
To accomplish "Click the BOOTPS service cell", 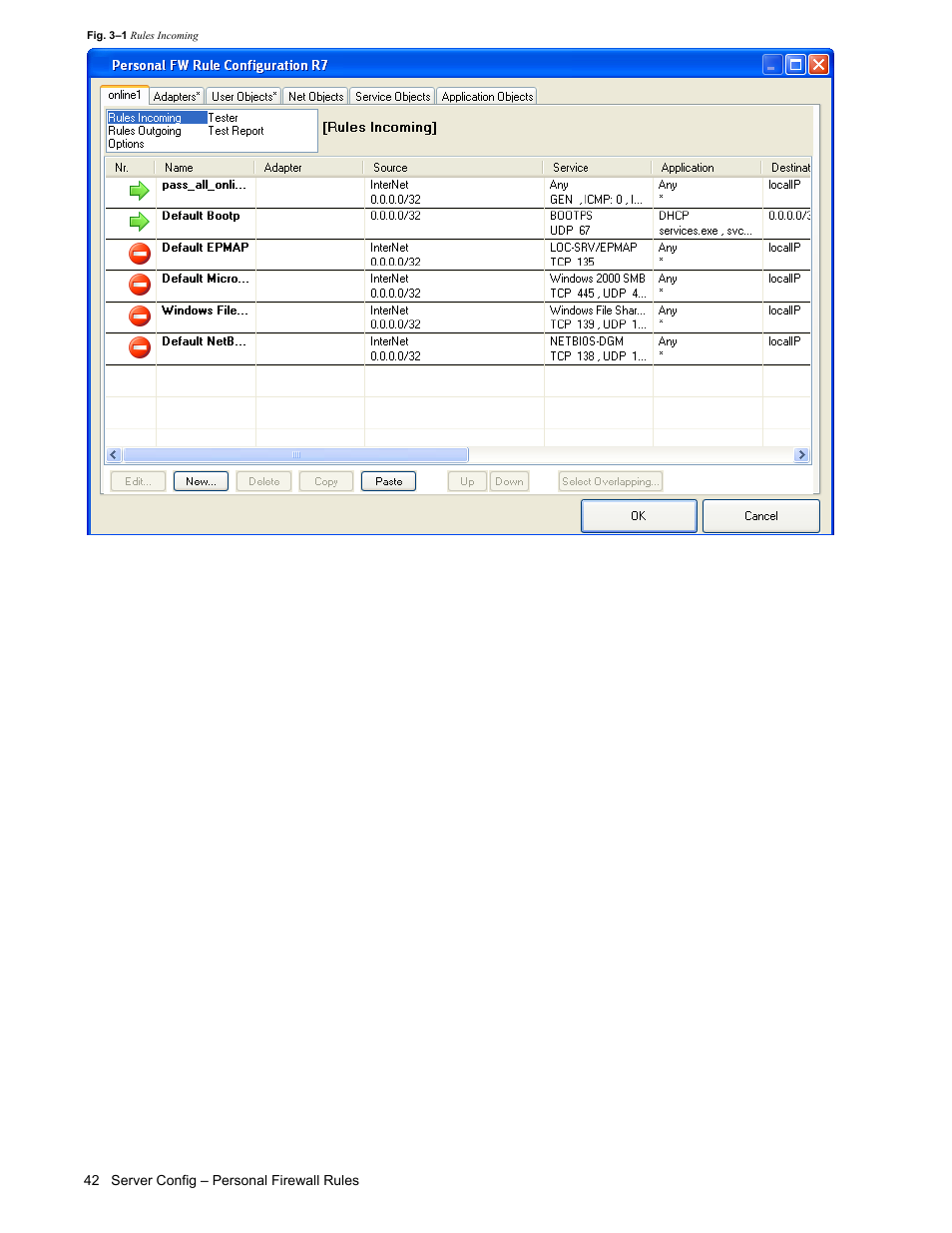I will [x=571, y=216].
